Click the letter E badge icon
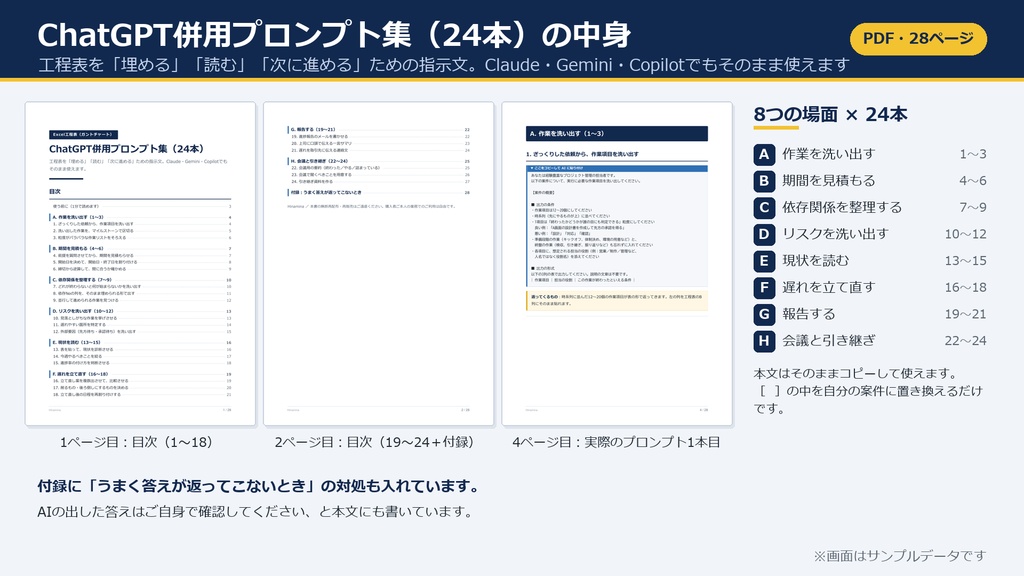The height and width of the screenshot is (576, 1024). [764, 261]
